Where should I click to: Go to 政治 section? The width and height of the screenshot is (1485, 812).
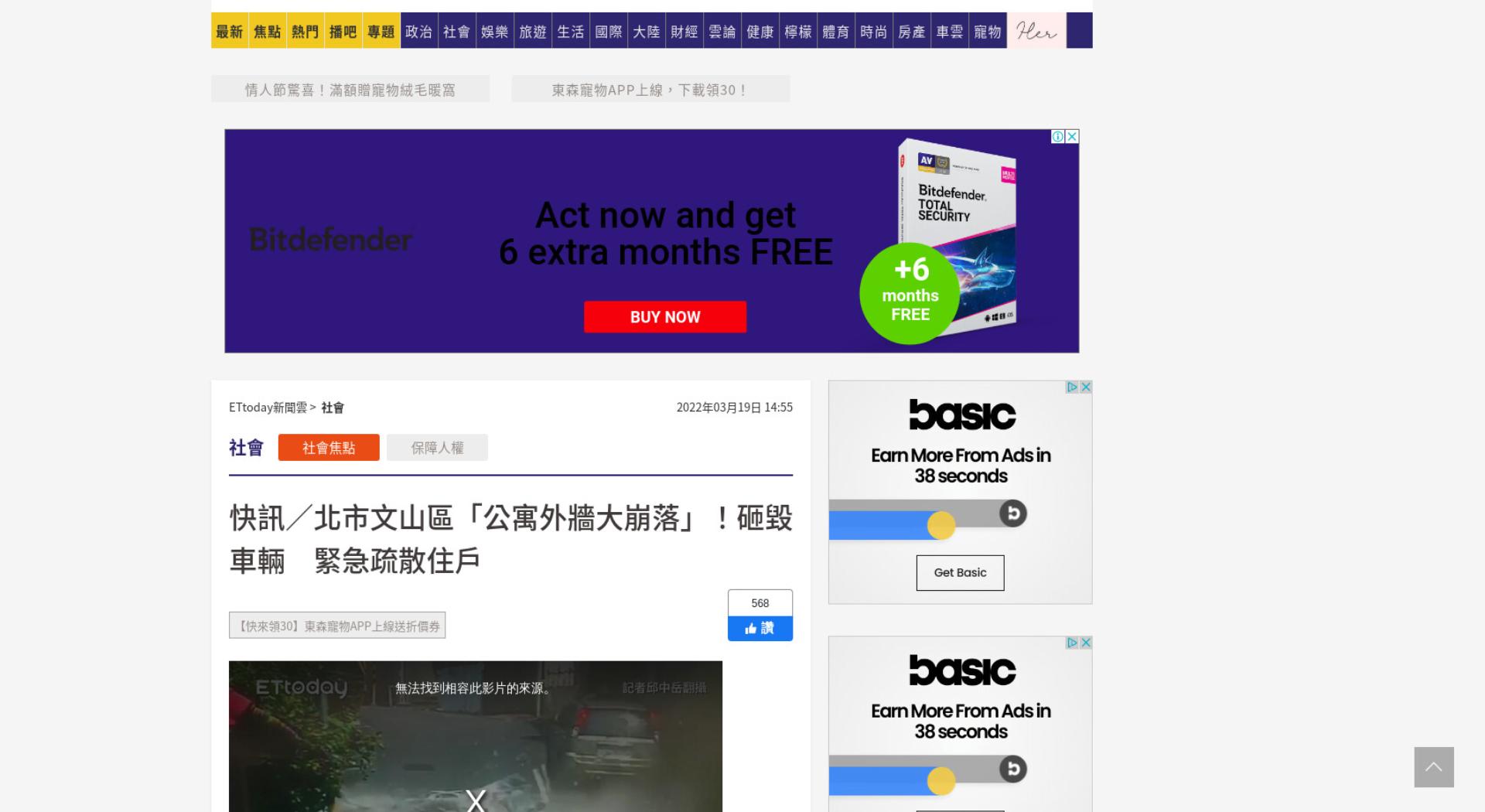419,31
